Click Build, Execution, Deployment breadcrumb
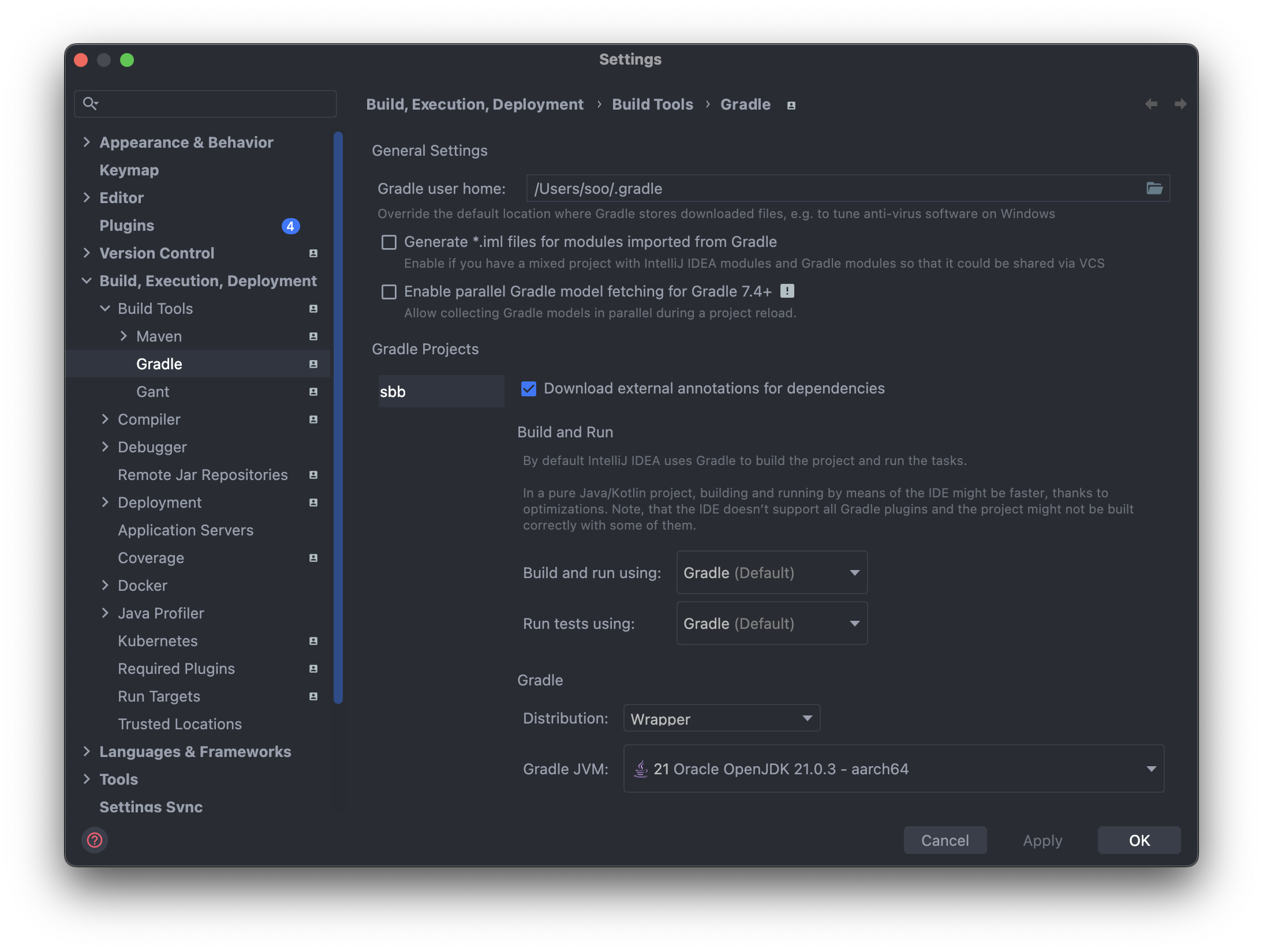The image size is (1263, 952). pos(474,104)
